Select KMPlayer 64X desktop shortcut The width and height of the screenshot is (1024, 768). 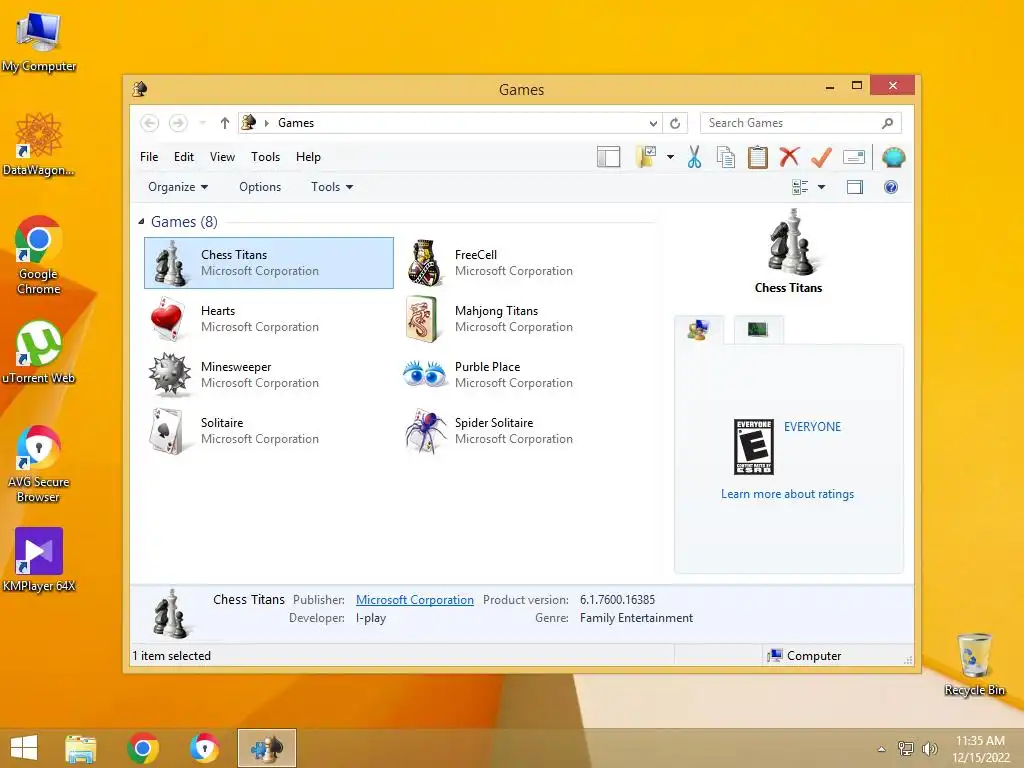39,560
